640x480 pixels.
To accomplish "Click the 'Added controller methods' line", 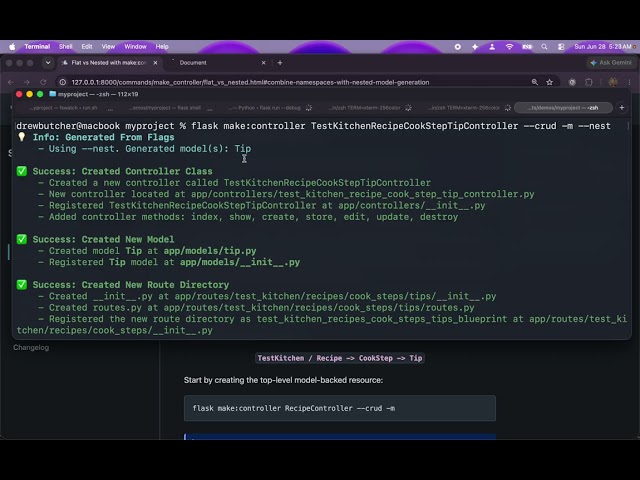I will pos(248,217).
